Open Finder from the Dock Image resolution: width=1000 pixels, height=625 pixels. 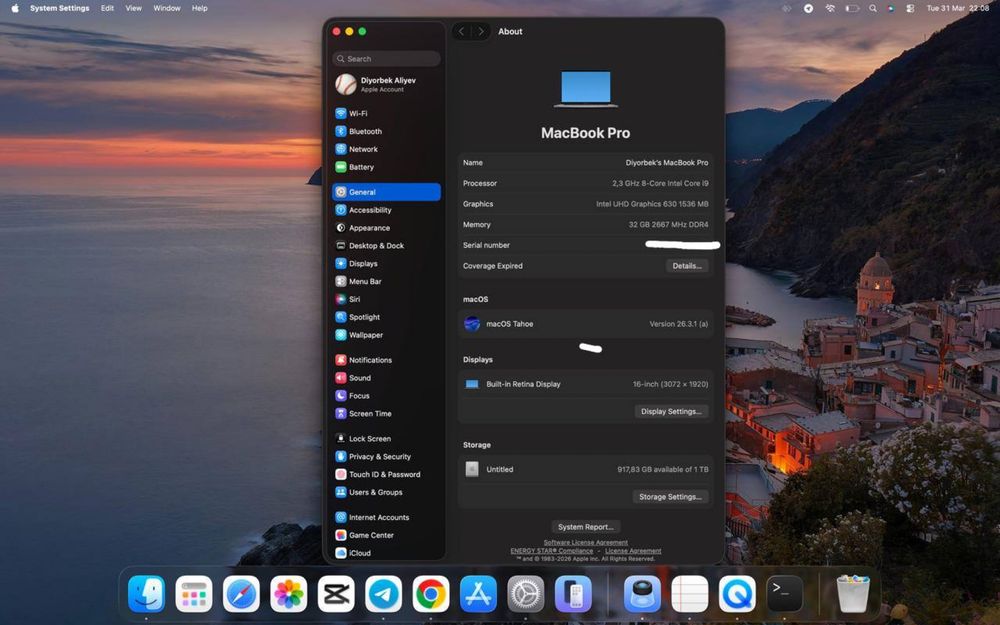146,594
